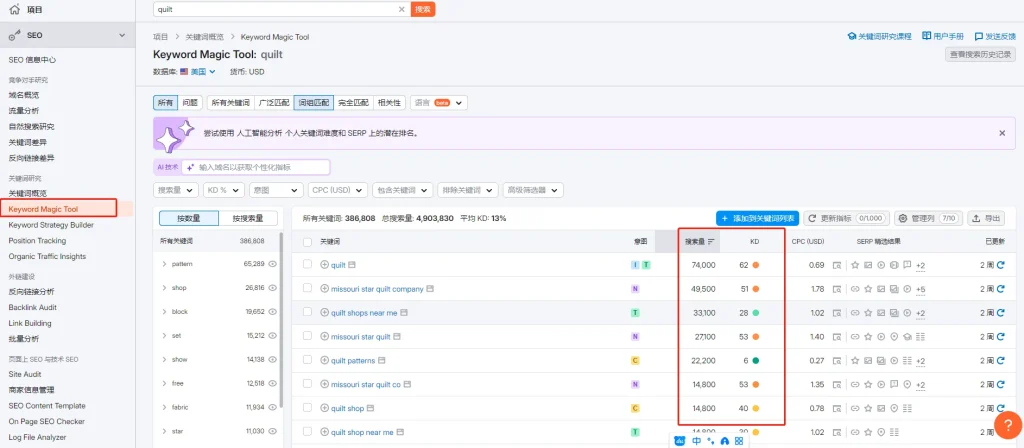Click 查看搜索历史记录 button
1024x448 pixels.
pyautogui.click(x=980, y=55)
